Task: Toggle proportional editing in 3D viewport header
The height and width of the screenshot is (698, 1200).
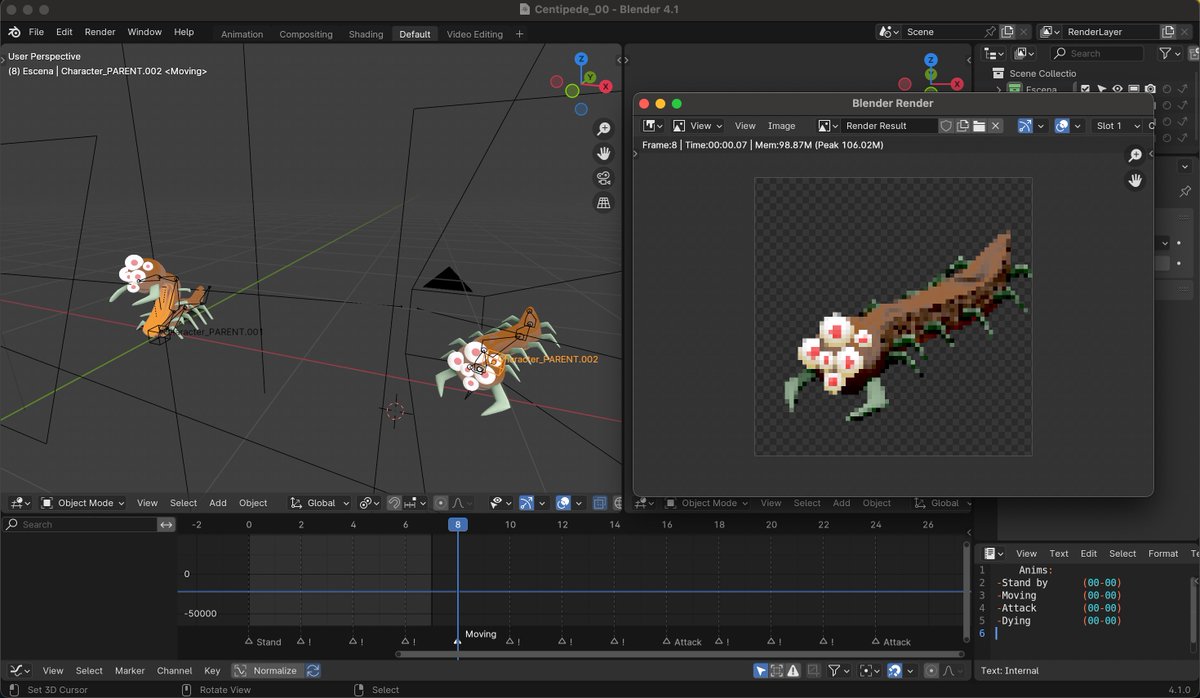Action: [441, 503]
